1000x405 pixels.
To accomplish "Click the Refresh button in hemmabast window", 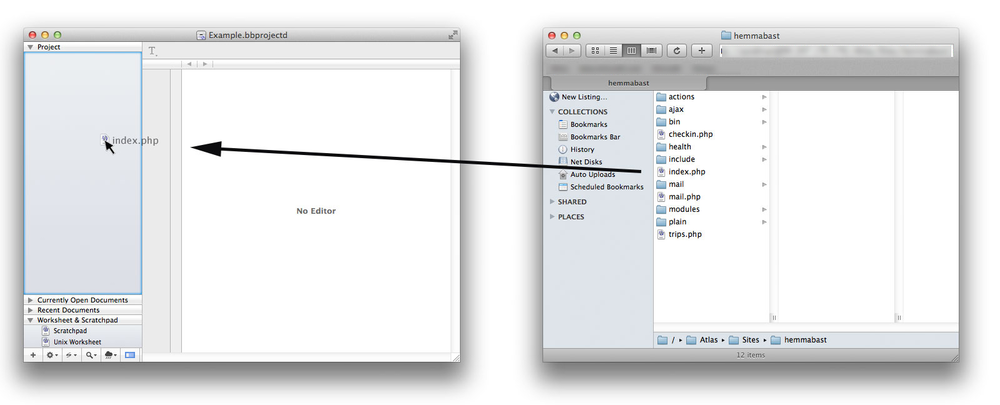I will pos(676,50).
